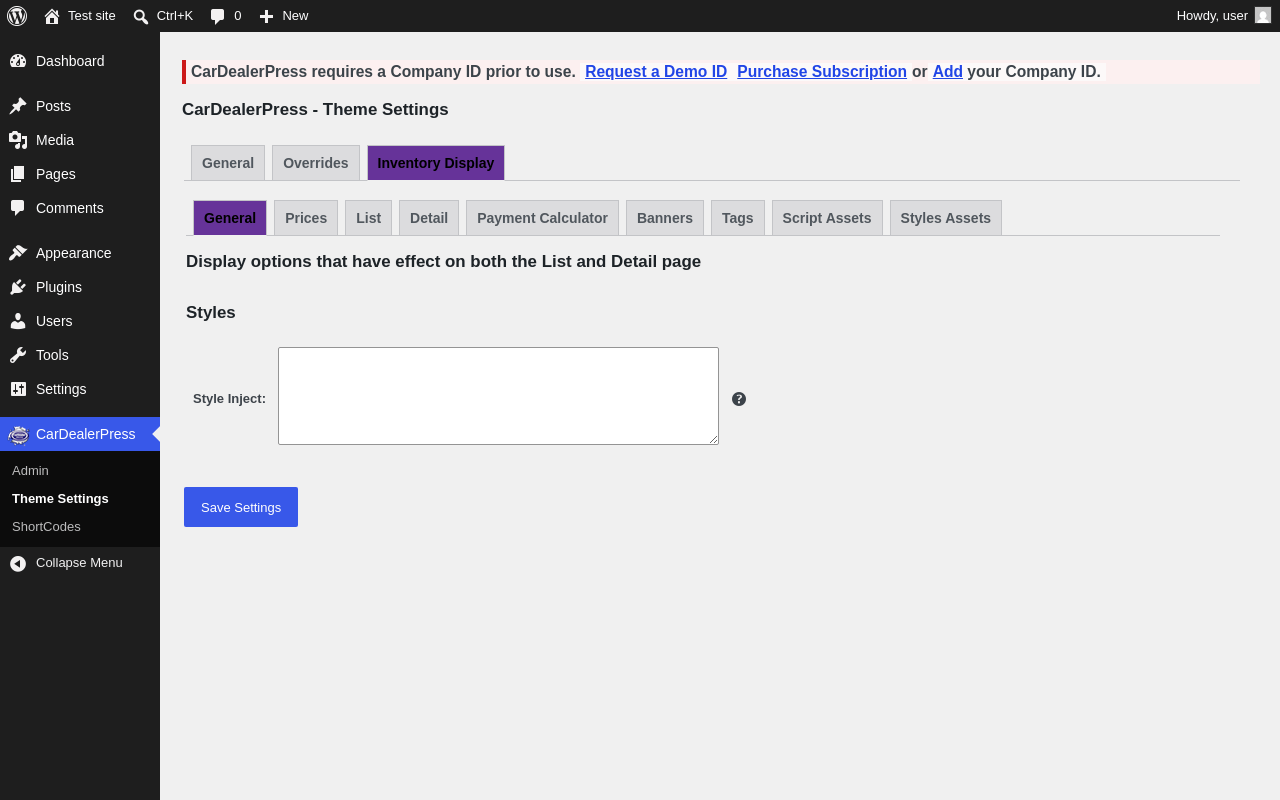
Task: Click the user avatar next to Howdy
Action: pyautogui.click(x=1263, y=15)
